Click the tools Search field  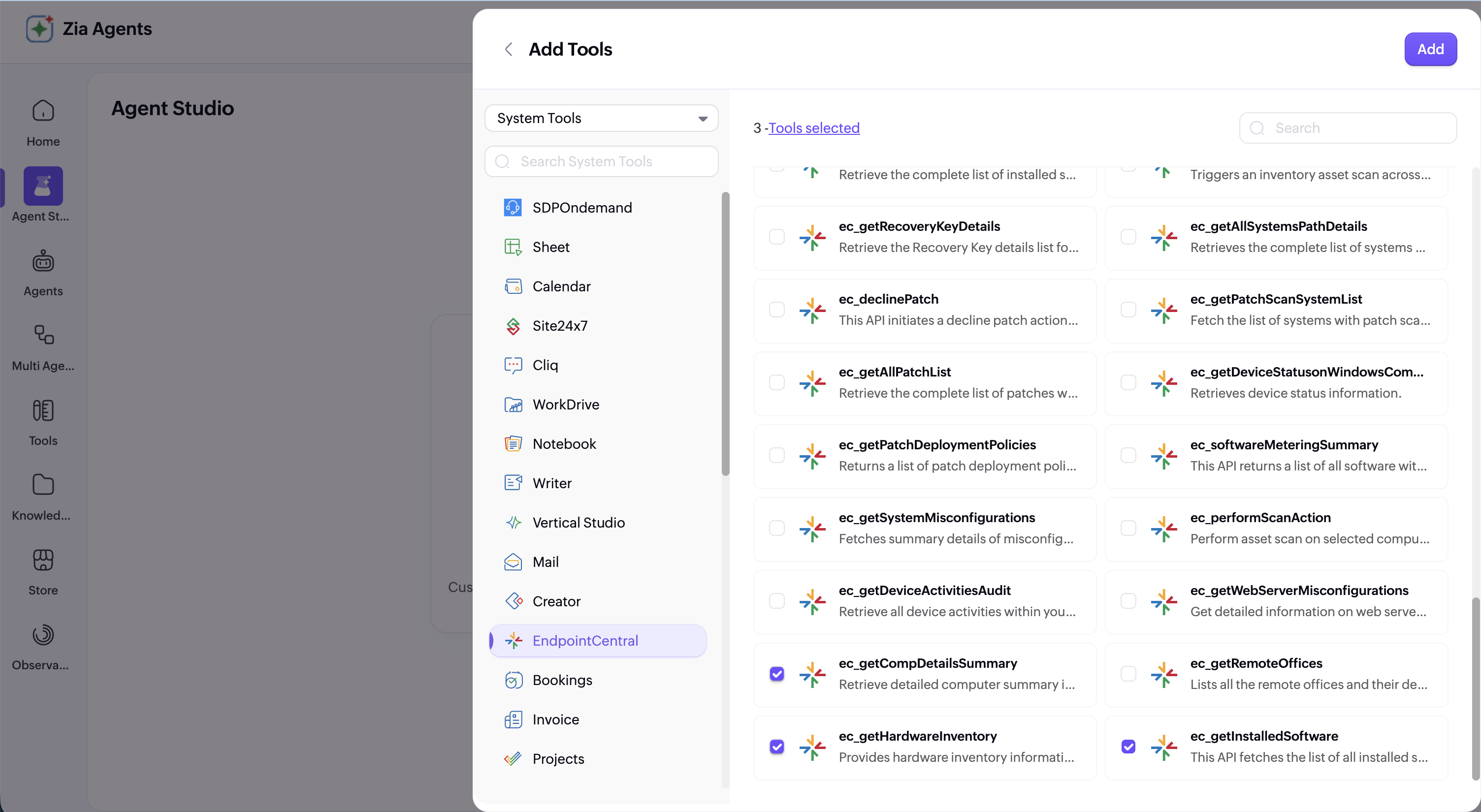point(1348,127)
